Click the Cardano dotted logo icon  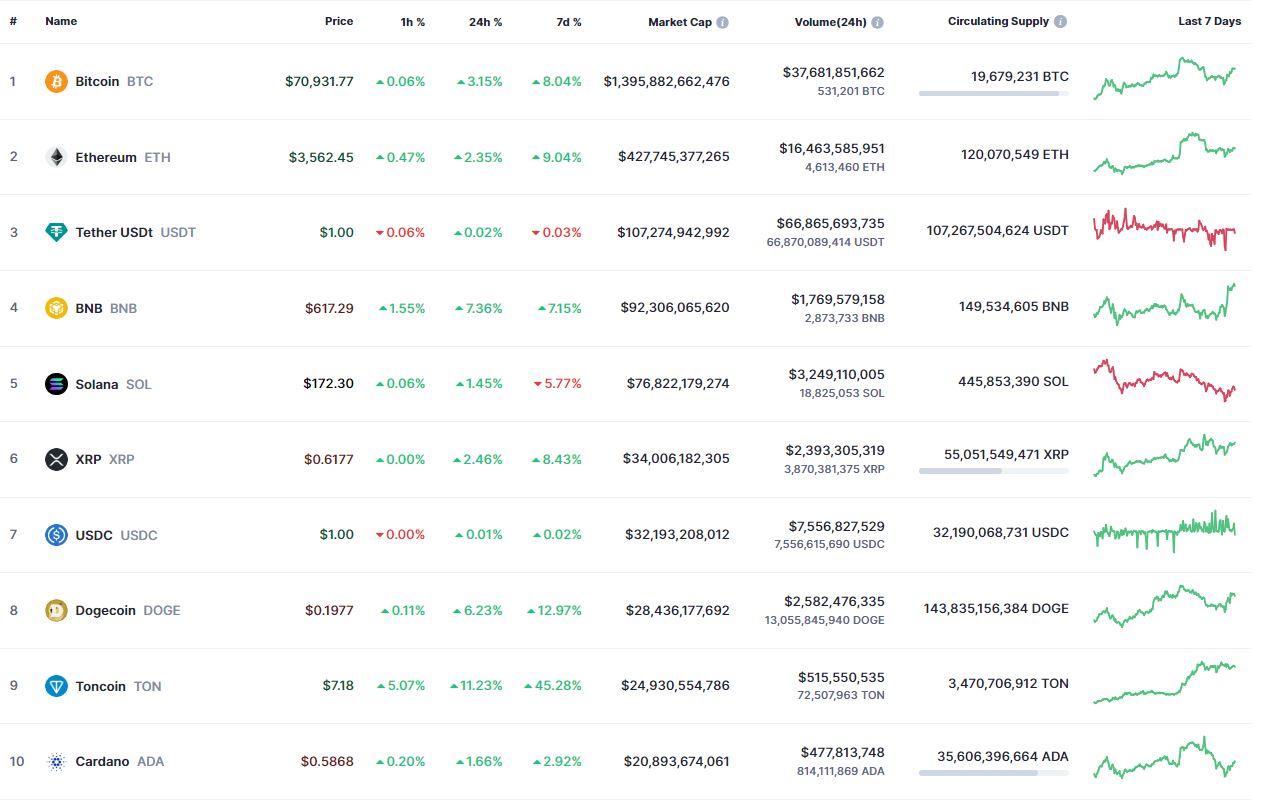(x=57, y=761)
